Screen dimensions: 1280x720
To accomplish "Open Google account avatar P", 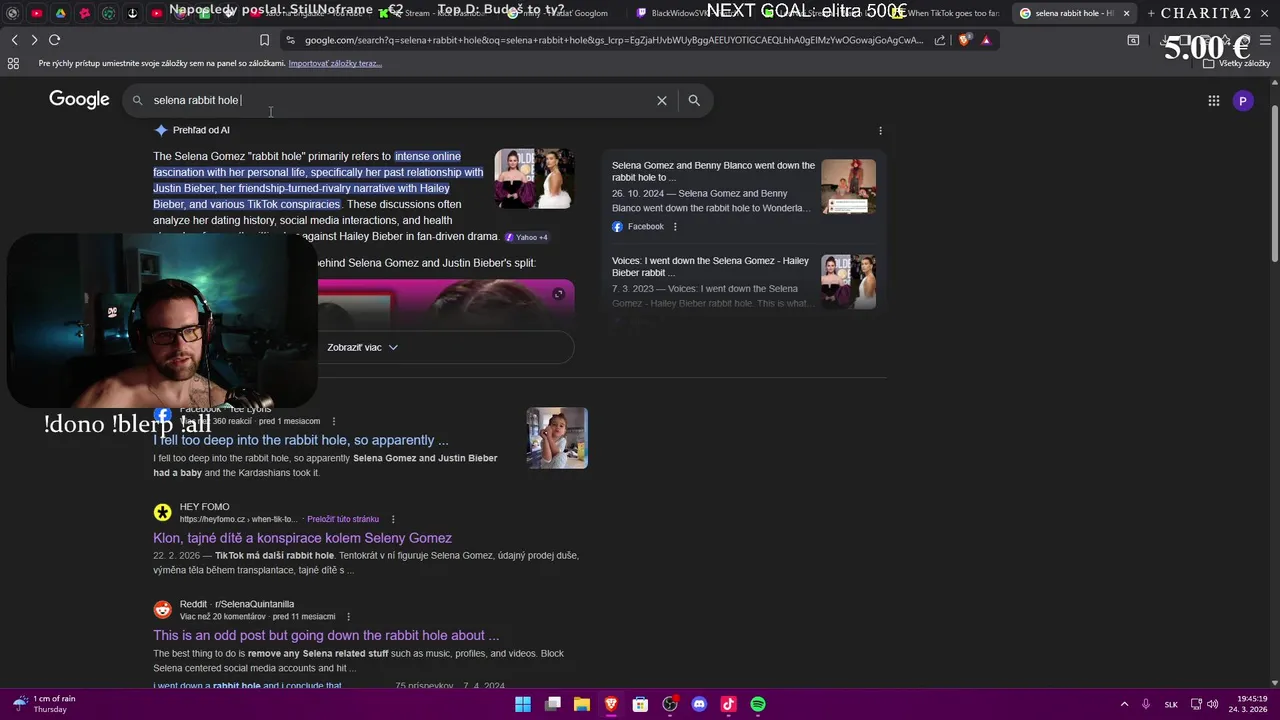I will pos(1243,100).
